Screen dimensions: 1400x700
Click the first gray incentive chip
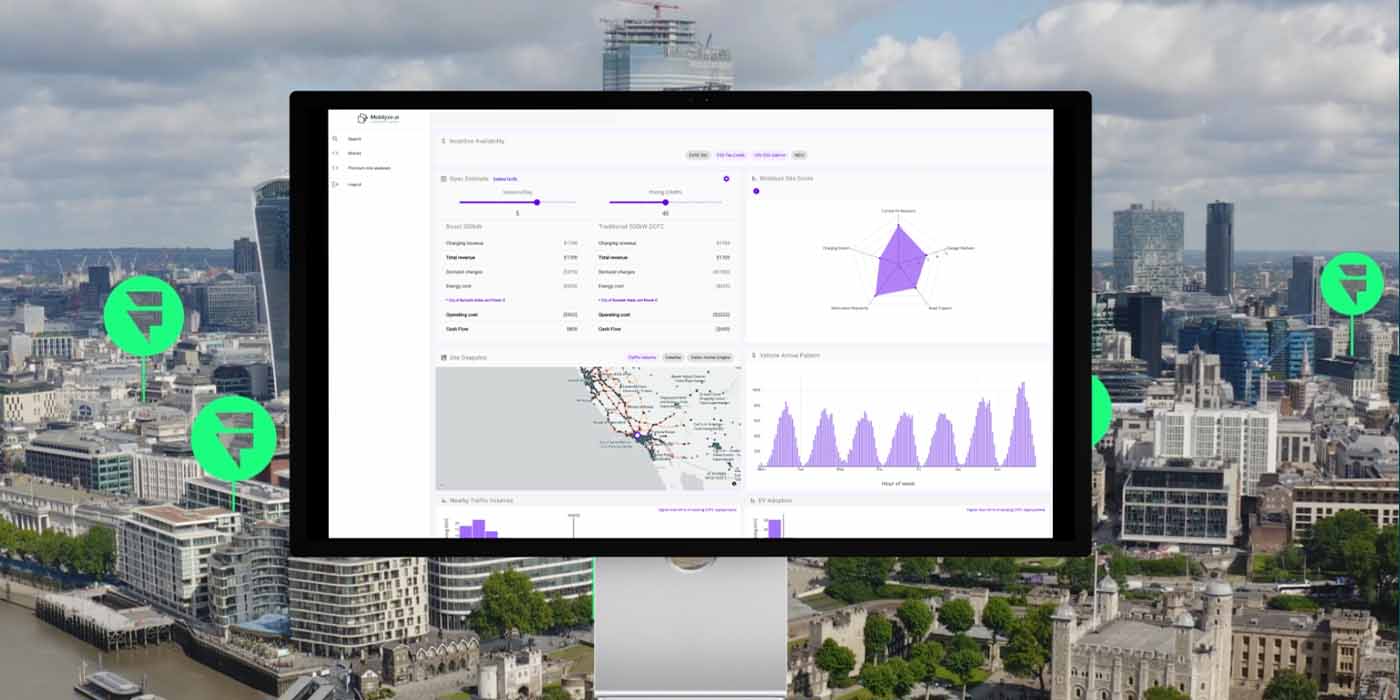[x=697, y=155]
